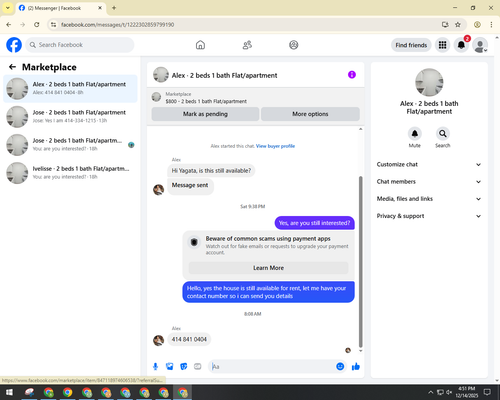Open the Facebook home logo

(14, 45)
